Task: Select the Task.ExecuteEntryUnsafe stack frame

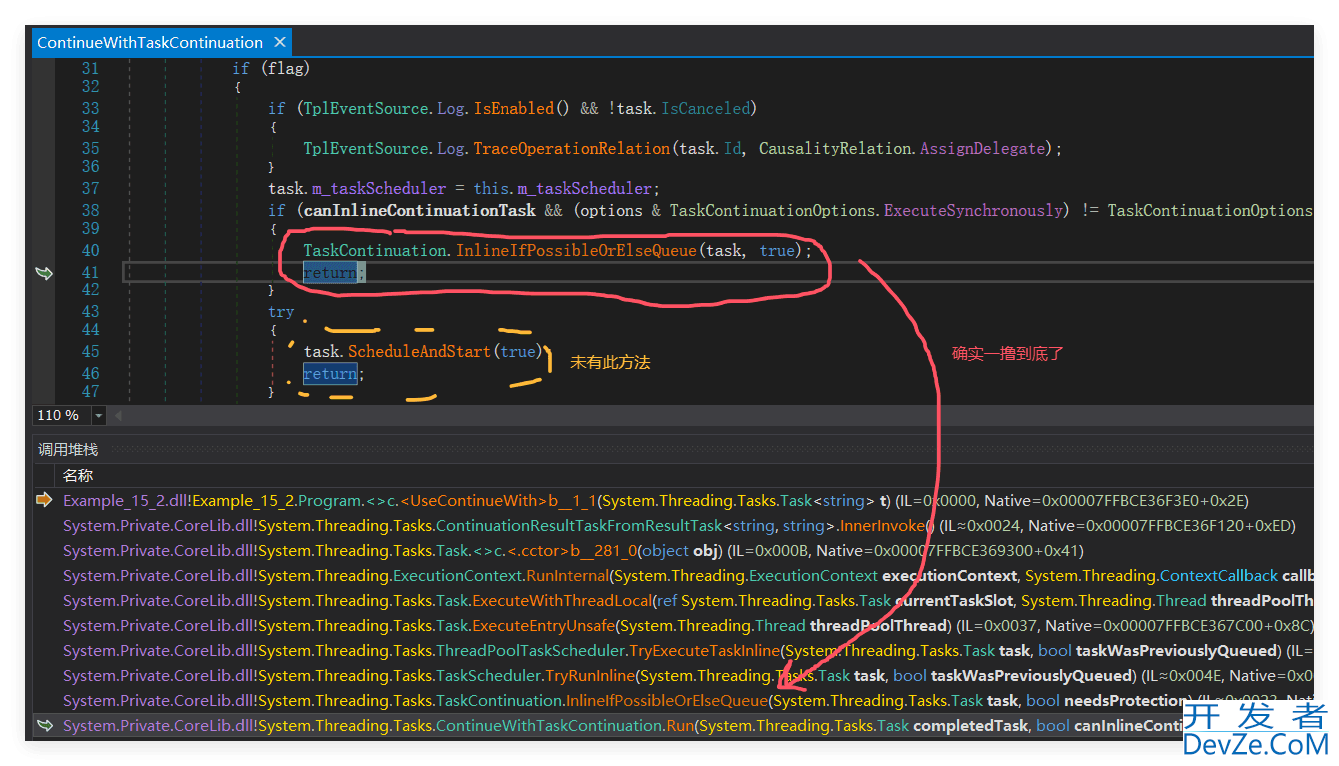Action: click(x=674, y=625)
